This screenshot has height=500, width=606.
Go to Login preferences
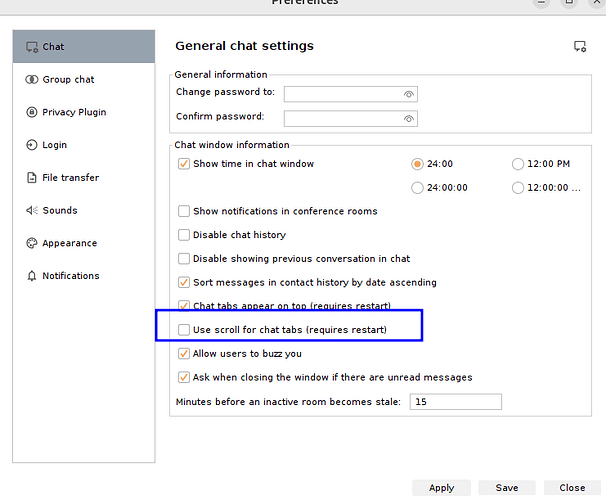tap(54, 145)
